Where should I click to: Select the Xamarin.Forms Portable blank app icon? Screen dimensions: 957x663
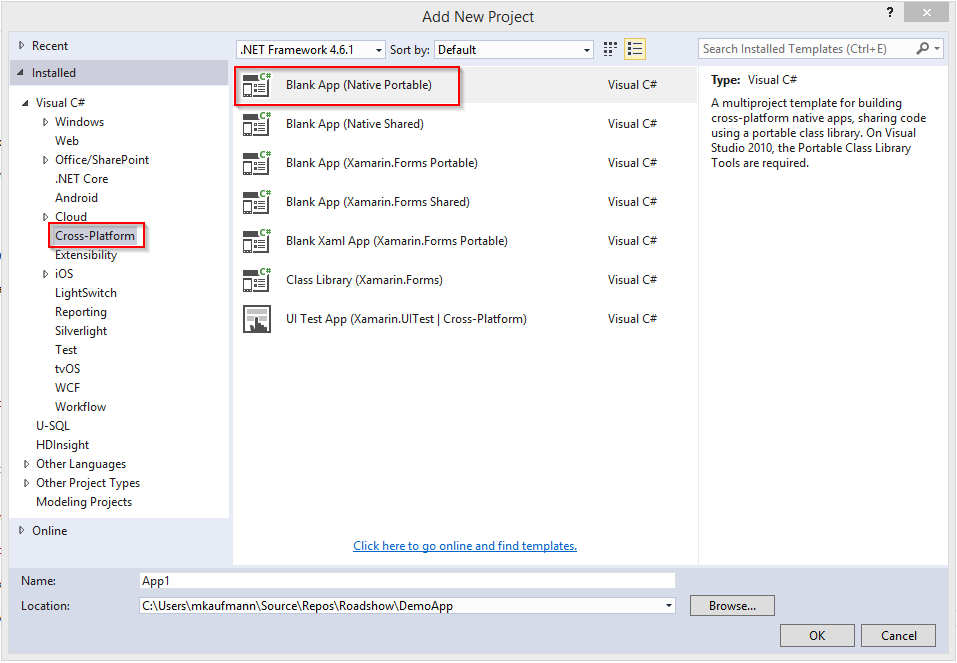click(x=257, y=163)
